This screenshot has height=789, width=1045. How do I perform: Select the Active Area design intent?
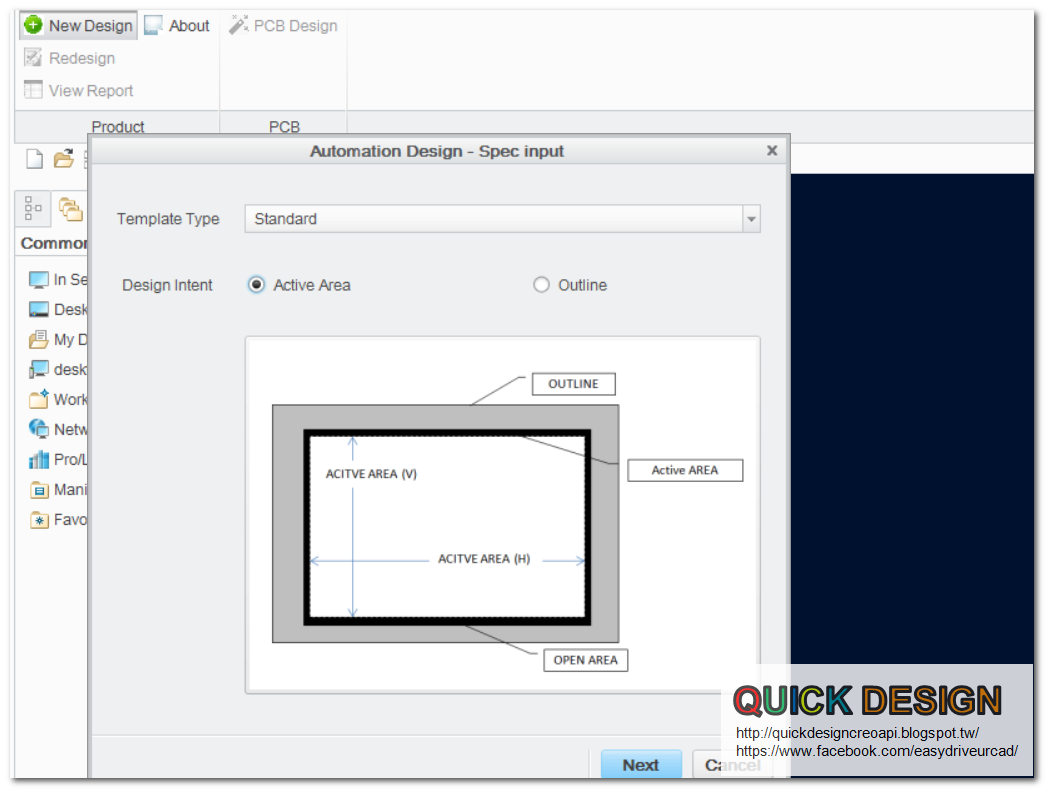(x=257, y=284)
